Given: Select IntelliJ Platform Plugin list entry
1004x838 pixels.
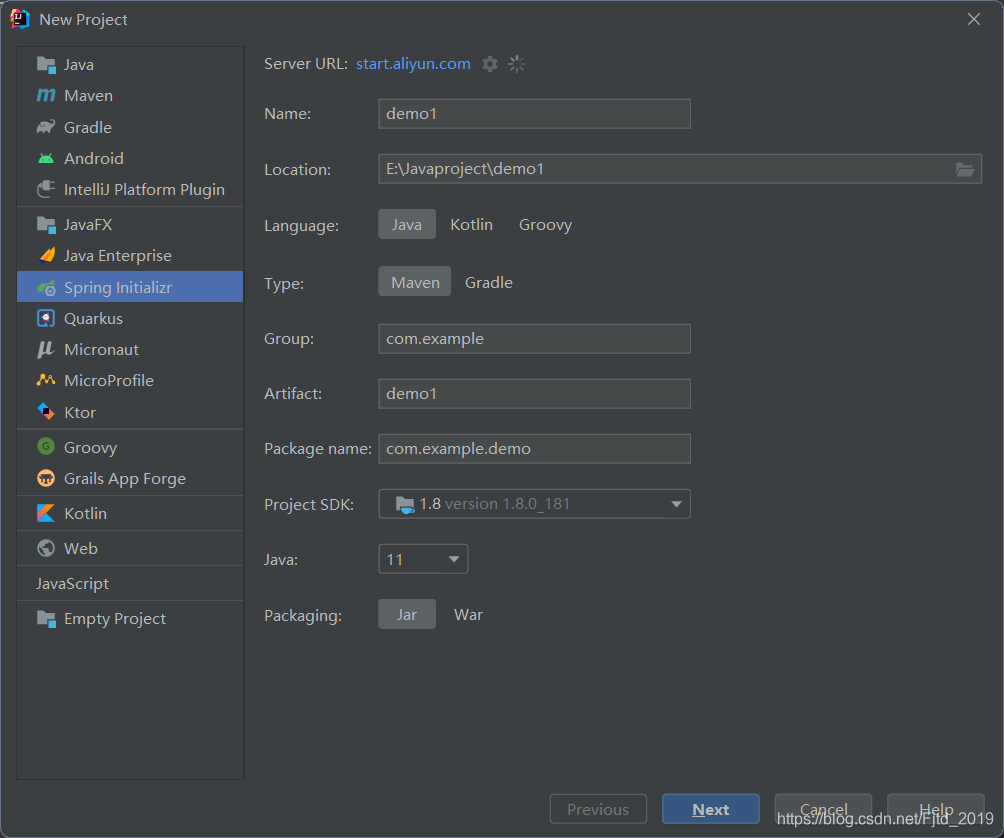Looking at the screenshot, I should point(130,189).
